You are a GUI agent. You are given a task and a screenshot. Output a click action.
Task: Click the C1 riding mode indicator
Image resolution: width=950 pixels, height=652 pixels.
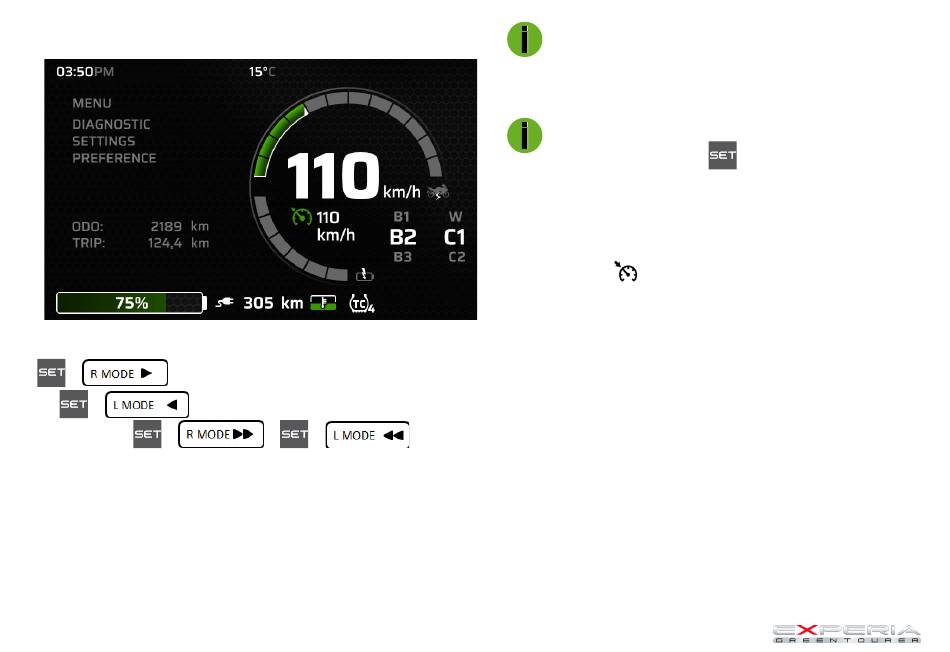tap(454, 237)
